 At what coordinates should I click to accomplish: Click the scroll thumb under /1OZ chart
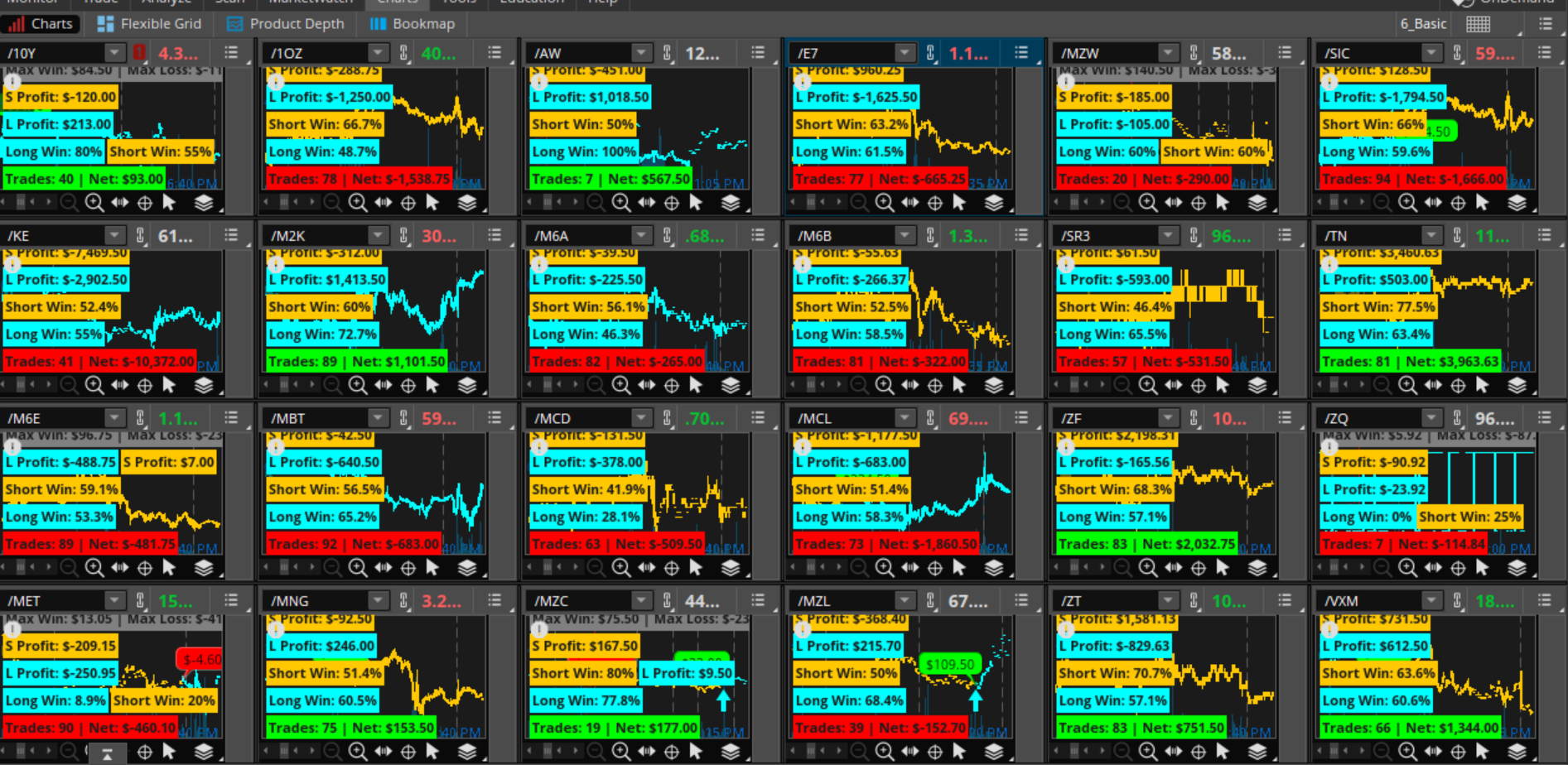click(284, 202)
